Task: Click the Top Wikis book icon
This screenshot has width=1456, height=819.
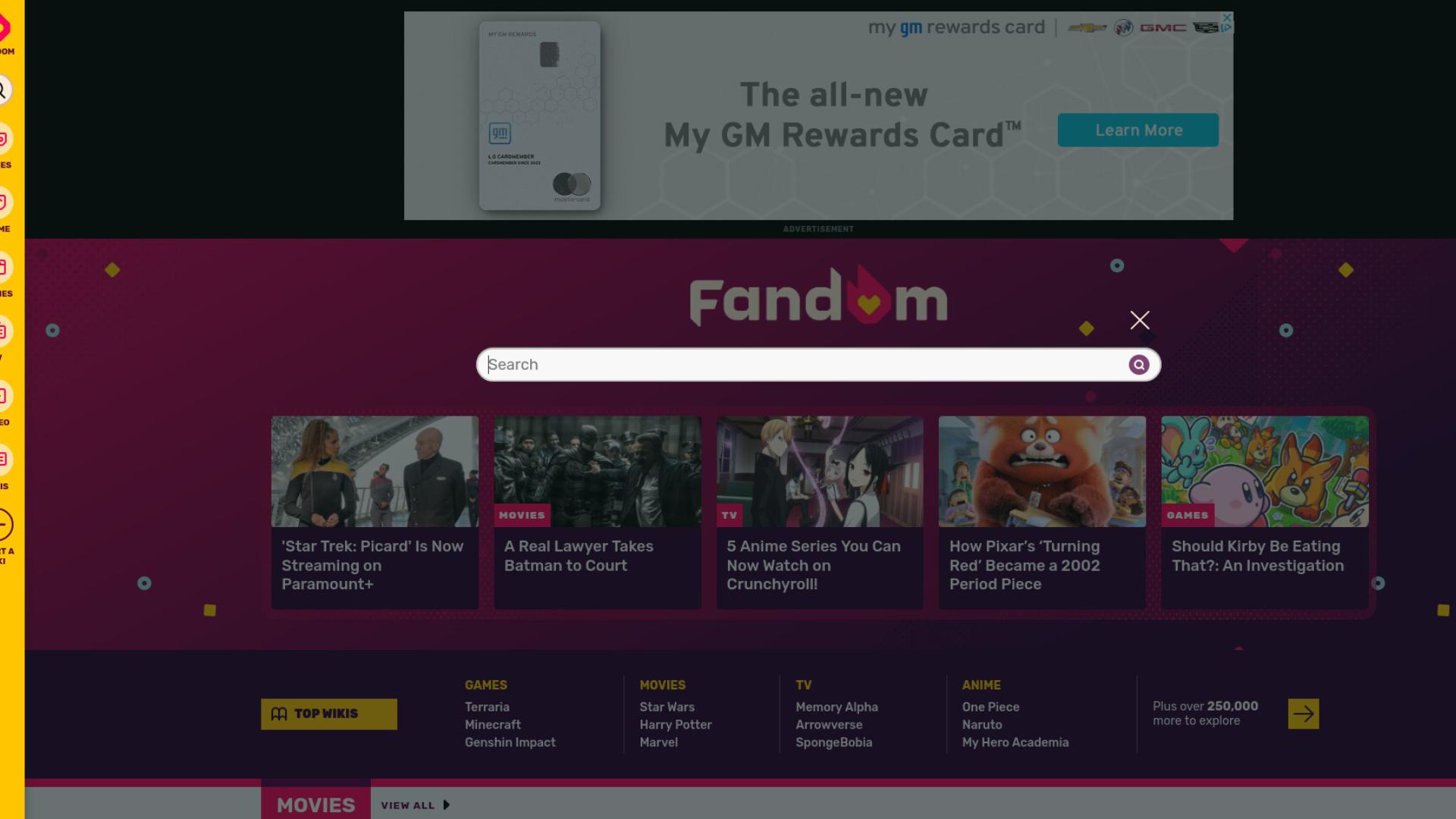Action: 279,714
